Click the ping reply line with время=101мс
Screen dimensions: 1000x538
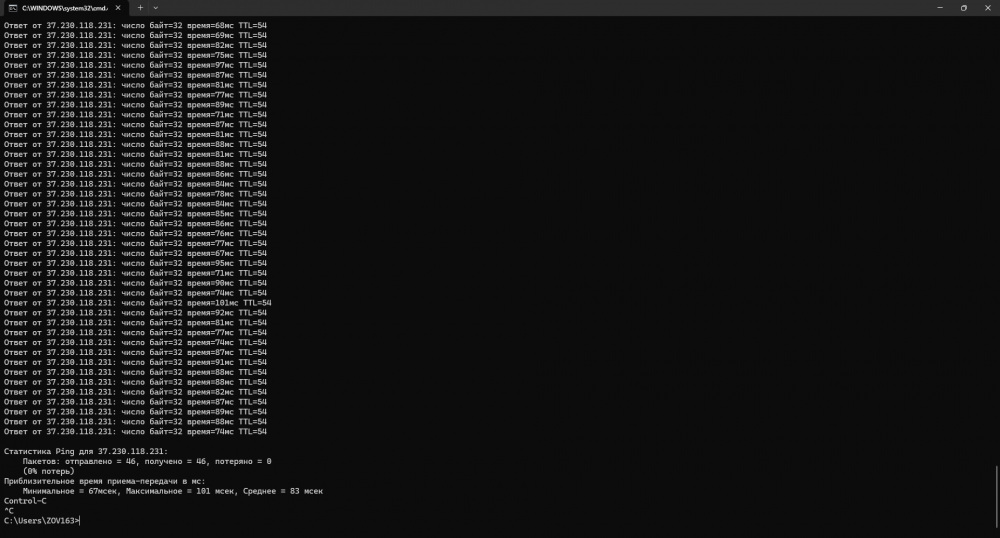[x=138, y=303]
